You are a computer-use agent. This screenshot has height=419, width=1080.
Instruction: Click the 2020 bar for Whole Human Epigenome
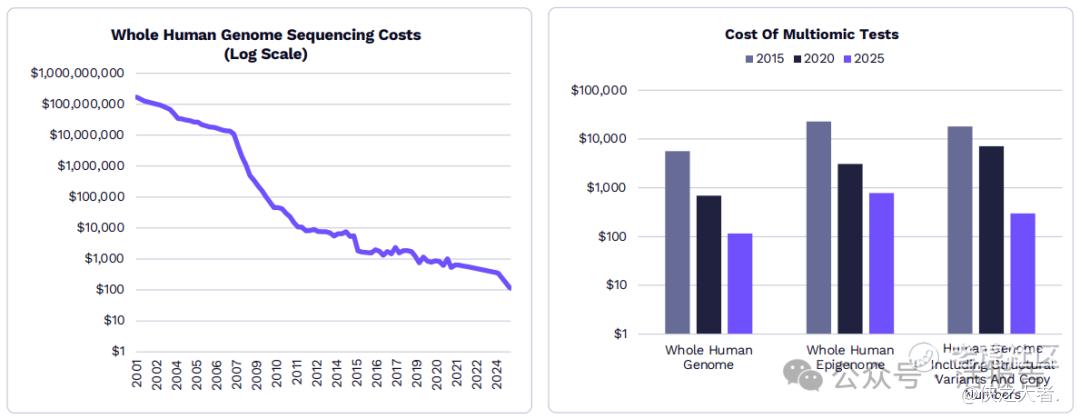coord(850,248)
